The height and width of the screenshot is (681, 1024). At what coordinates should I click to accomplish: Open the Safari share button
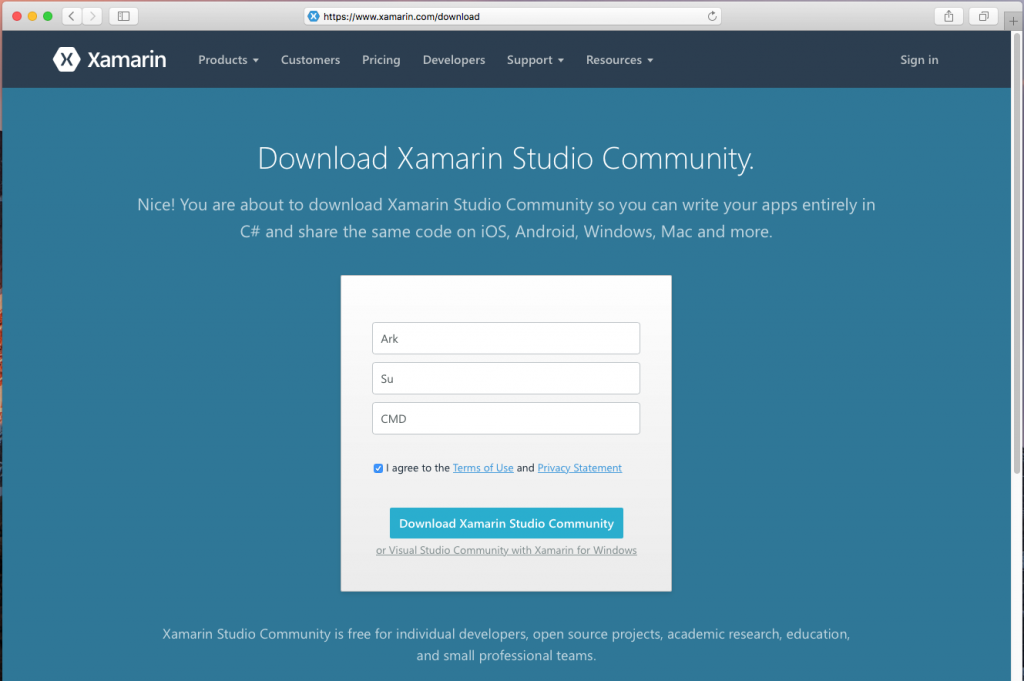coord(949,16)
